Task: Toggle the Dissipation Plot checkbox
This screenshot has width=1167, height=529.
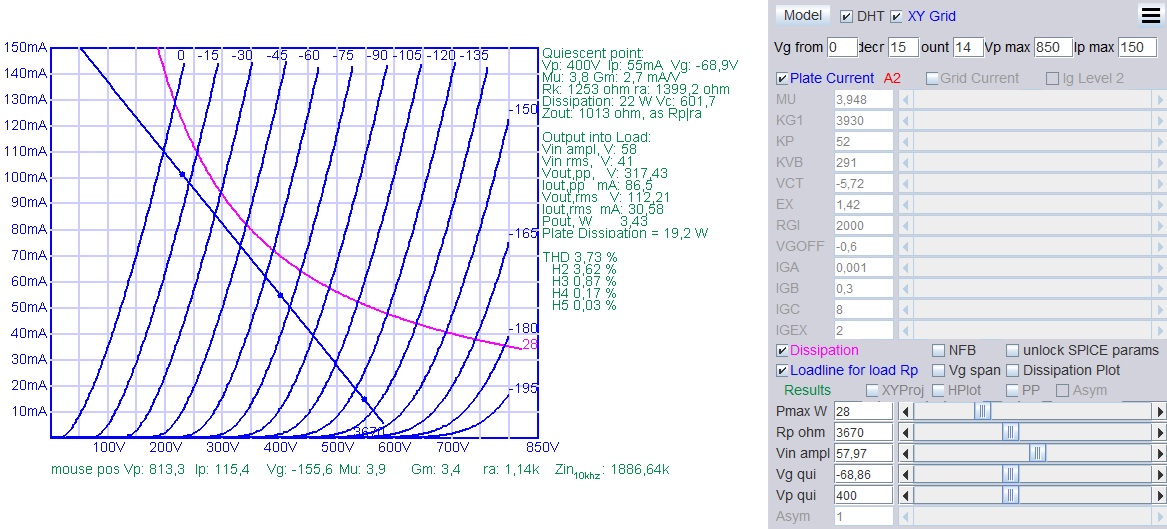Action: (x=1013, y=371)
